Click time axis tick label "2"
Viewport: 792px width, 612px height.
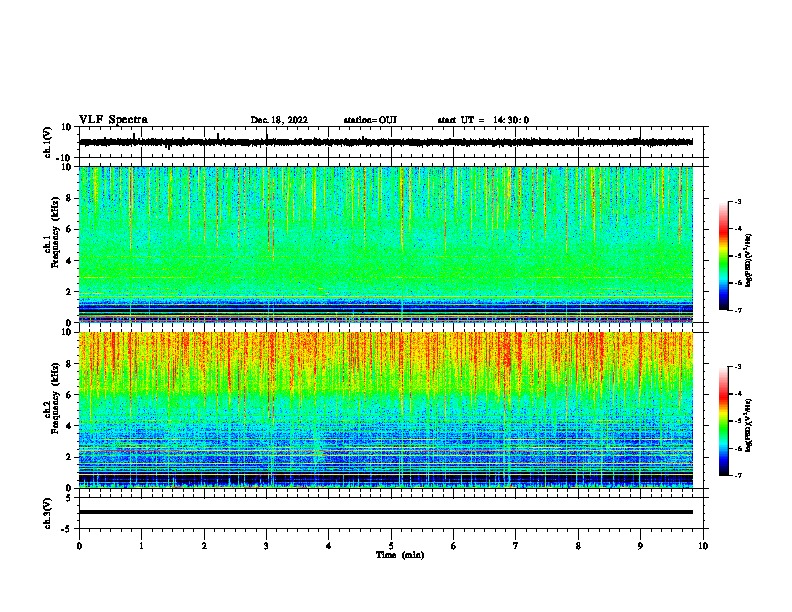pyautogui.click(x=204, y=546)
